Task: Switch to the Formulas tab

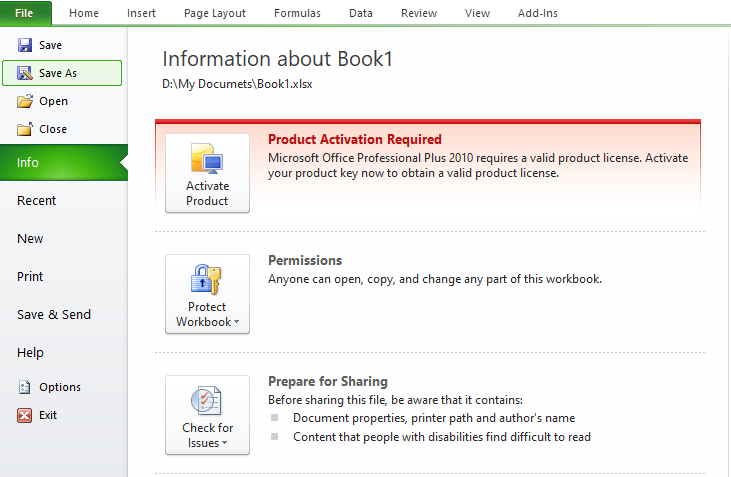Action: tap(297, 13)
